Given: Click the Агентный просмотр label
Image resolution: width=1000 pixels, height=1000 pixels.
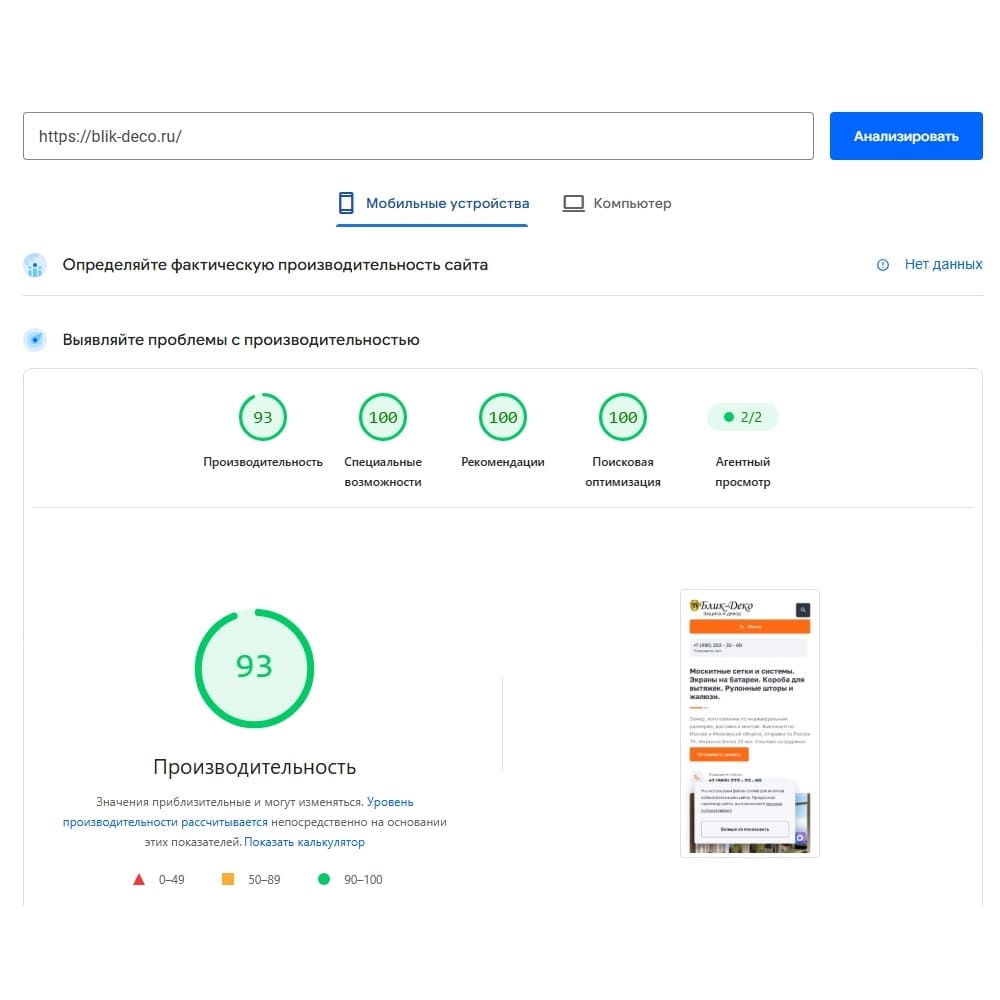Looking at the screenshot, I should click(743, 472).
